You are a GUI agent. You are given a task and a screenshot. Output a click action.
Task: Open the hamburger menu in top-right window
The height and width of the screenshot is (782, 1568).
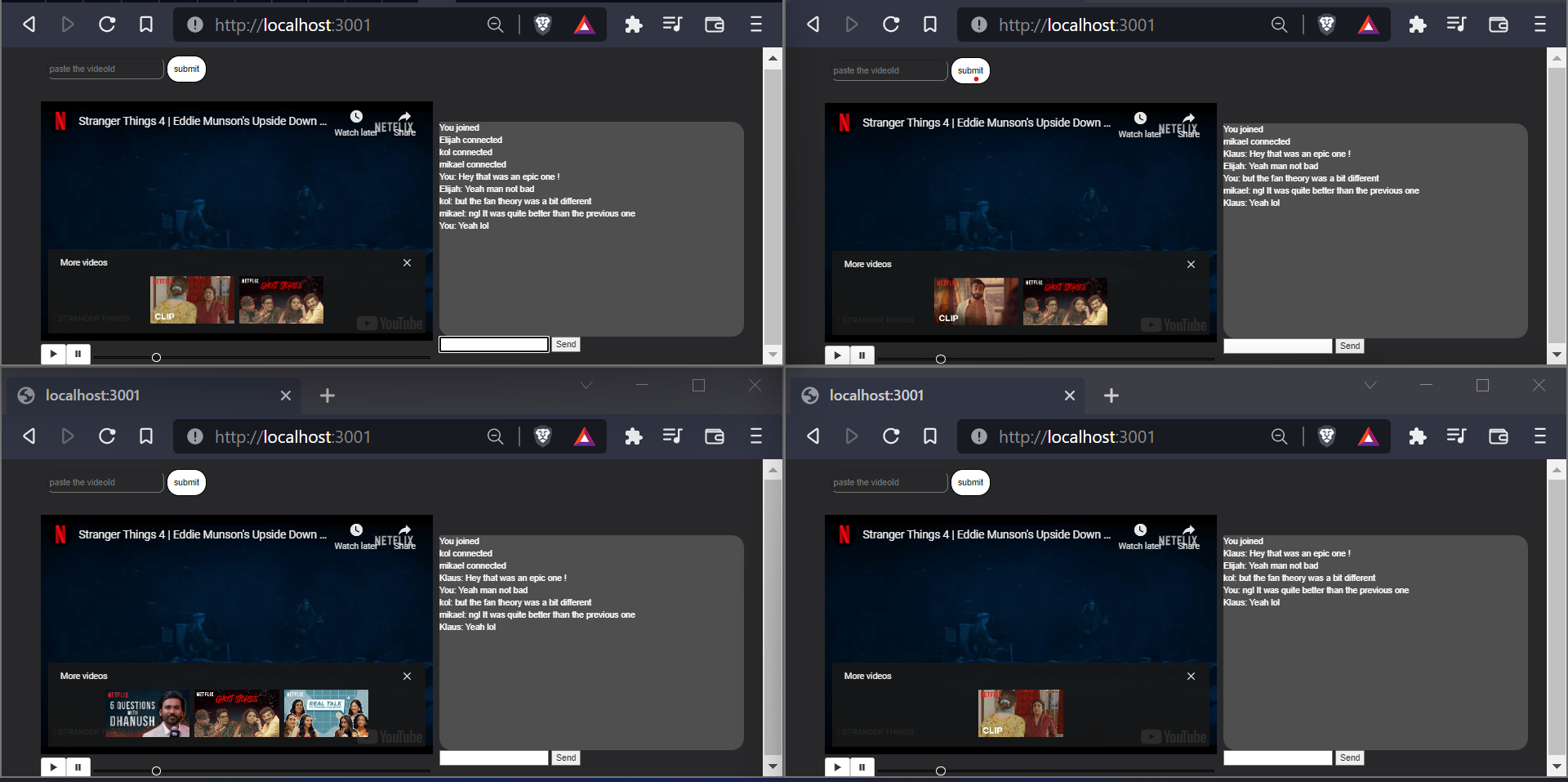coord(1540,25)
